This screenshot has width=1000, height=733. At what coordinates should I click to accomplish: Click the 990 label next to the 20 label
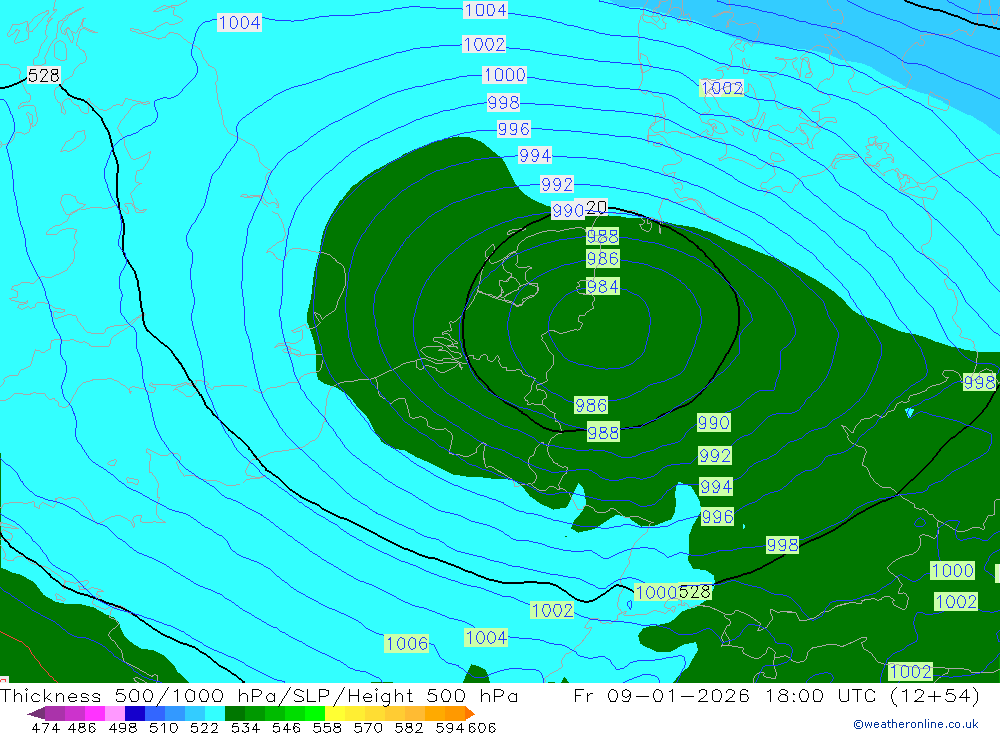click(568, 211)
